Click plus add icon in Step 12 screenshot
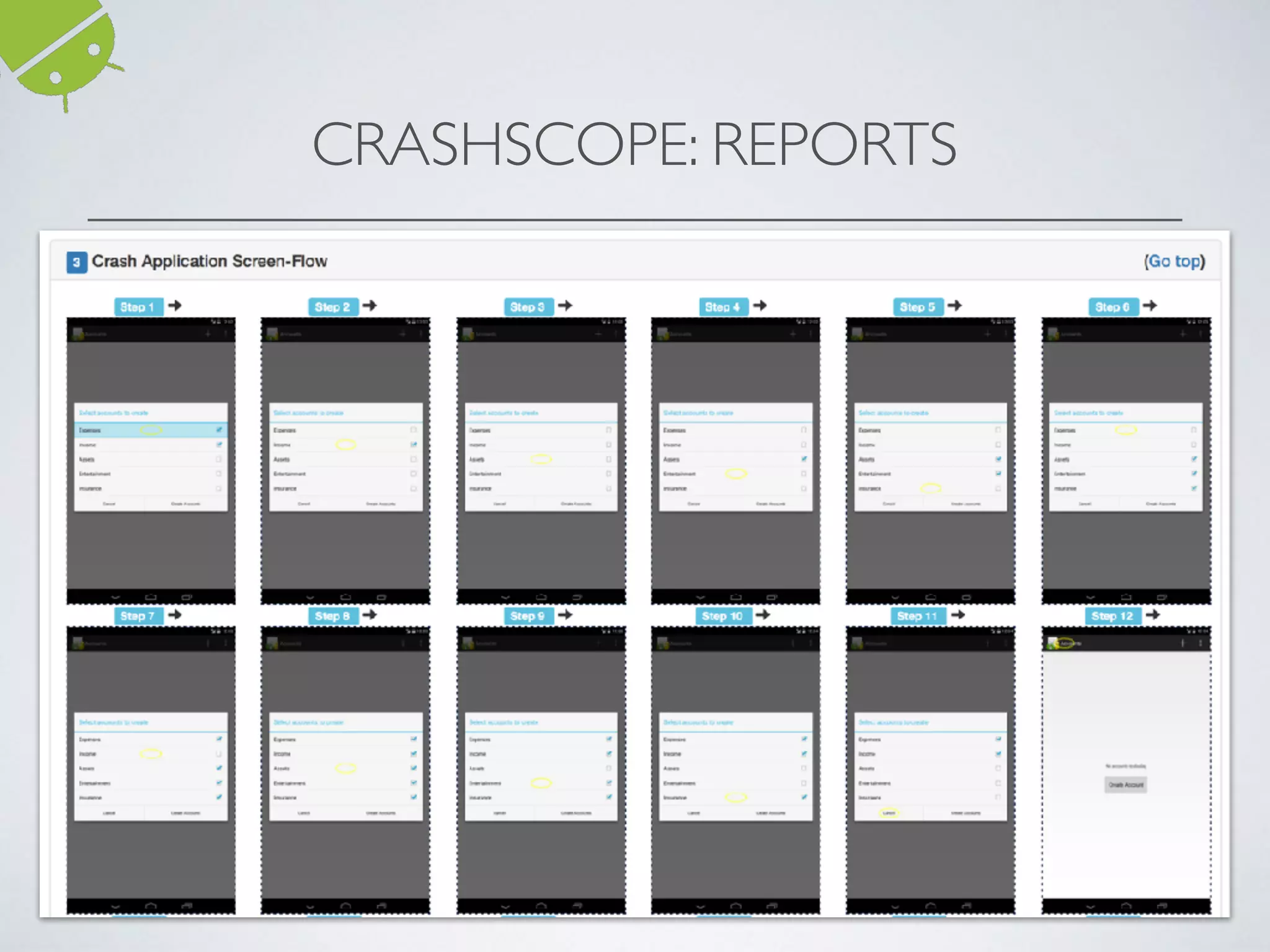Screen dimensions: 1270x952 pos(1183,643)
